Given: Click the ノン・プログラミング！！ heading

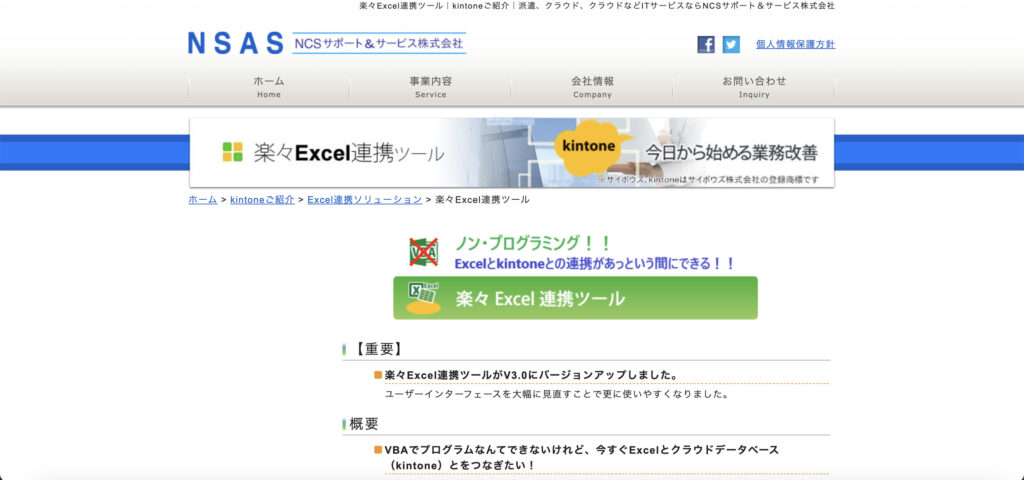Looking at the screenshot, I should pos(533,244).
